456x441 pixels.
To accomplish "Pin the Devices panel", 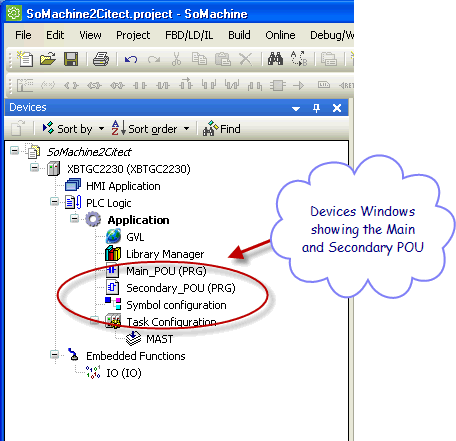I will tap(316, 108).
